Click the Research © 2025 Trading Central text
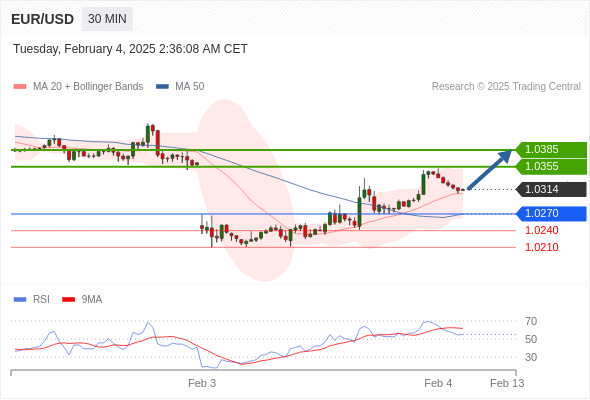The image size is (590, 400). pyautogui.click(x=506, y=87)
